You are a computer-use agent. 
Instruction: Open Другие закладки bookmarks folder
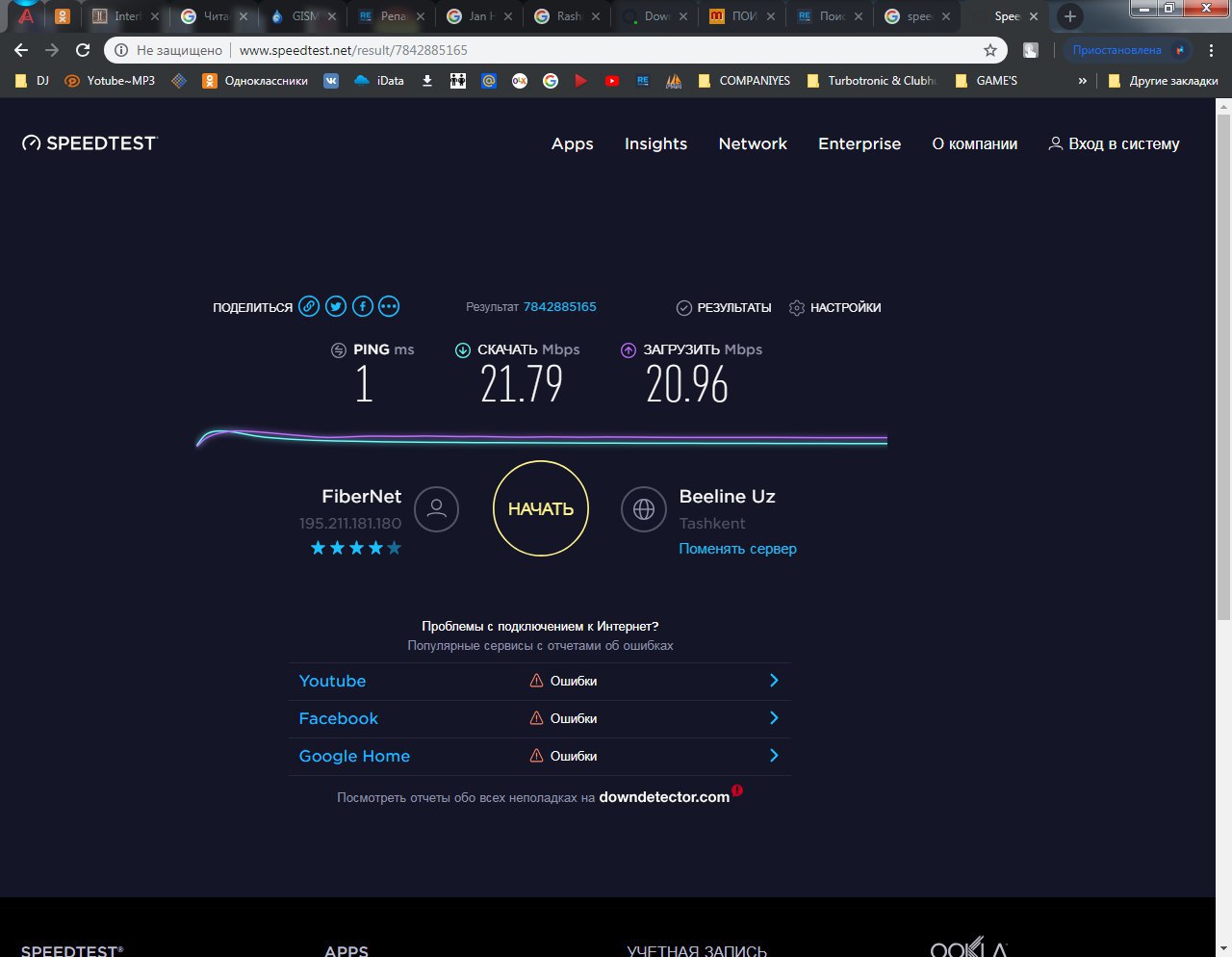(1163, 81)
